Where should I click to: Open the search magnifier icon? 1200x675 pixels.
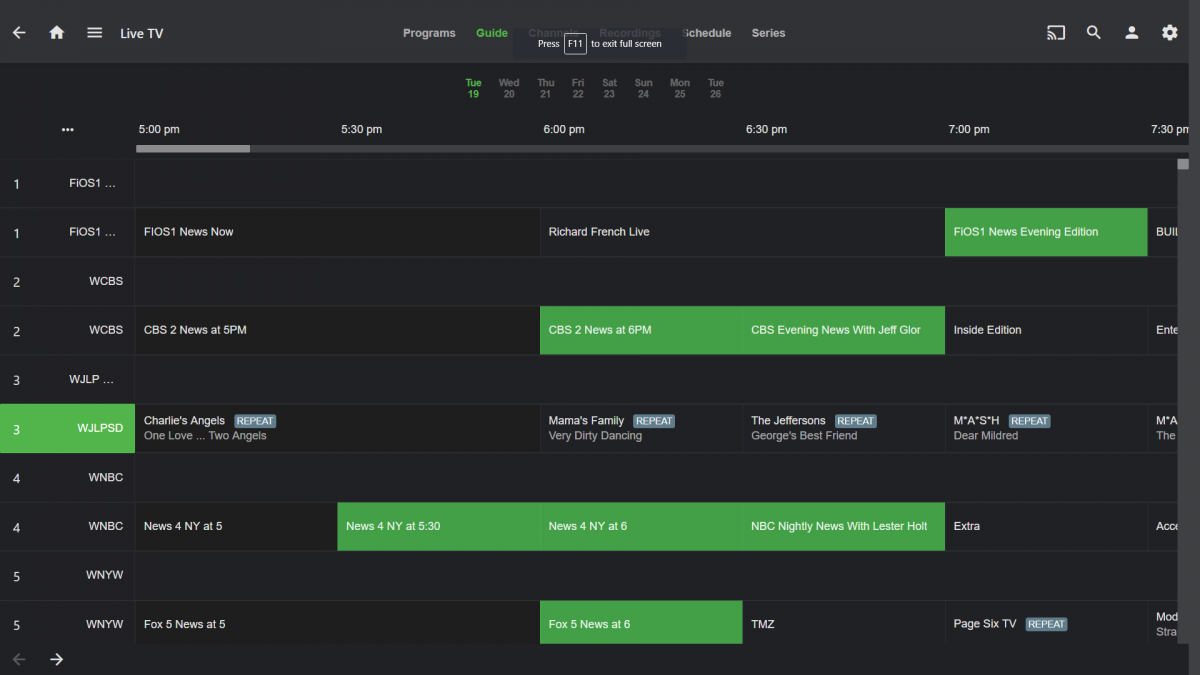[1094, 33]
